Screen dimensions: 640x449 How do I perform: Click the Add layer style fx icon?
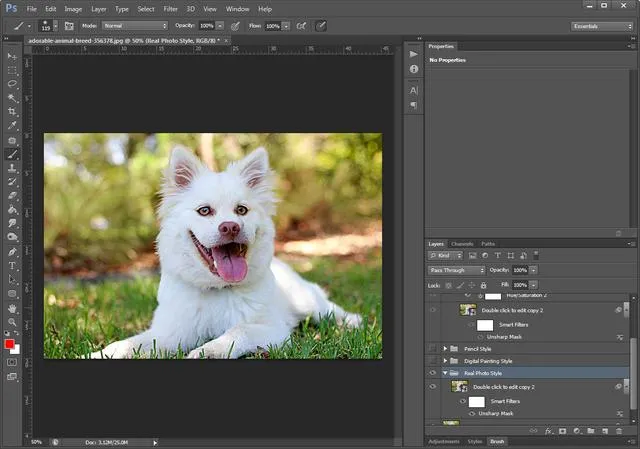(549, 431)
